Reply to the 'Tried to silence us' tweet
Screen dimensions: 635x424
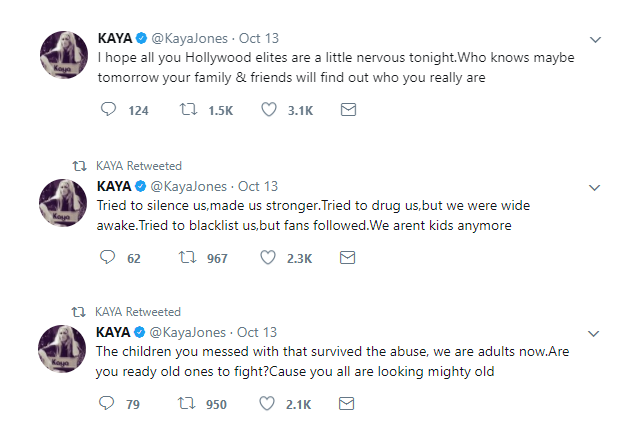(x=110, y=257)
